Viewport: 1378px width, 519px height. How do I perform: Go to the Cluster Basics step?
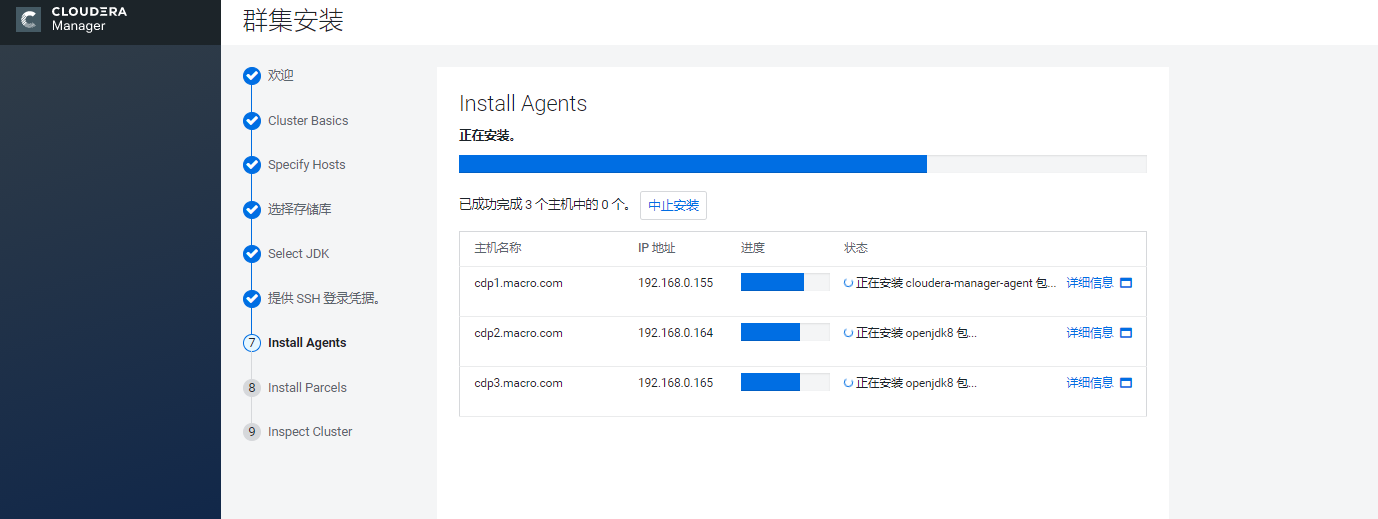308,121
